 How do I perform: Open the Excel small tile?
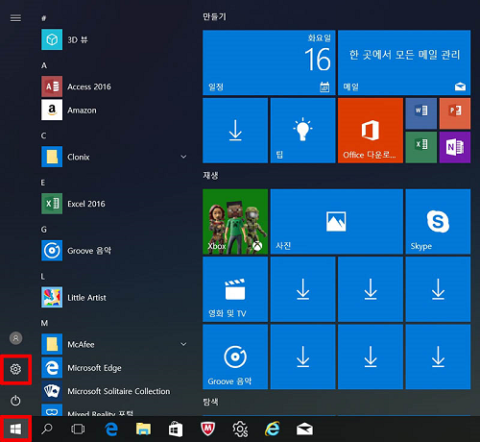(421, 147)
